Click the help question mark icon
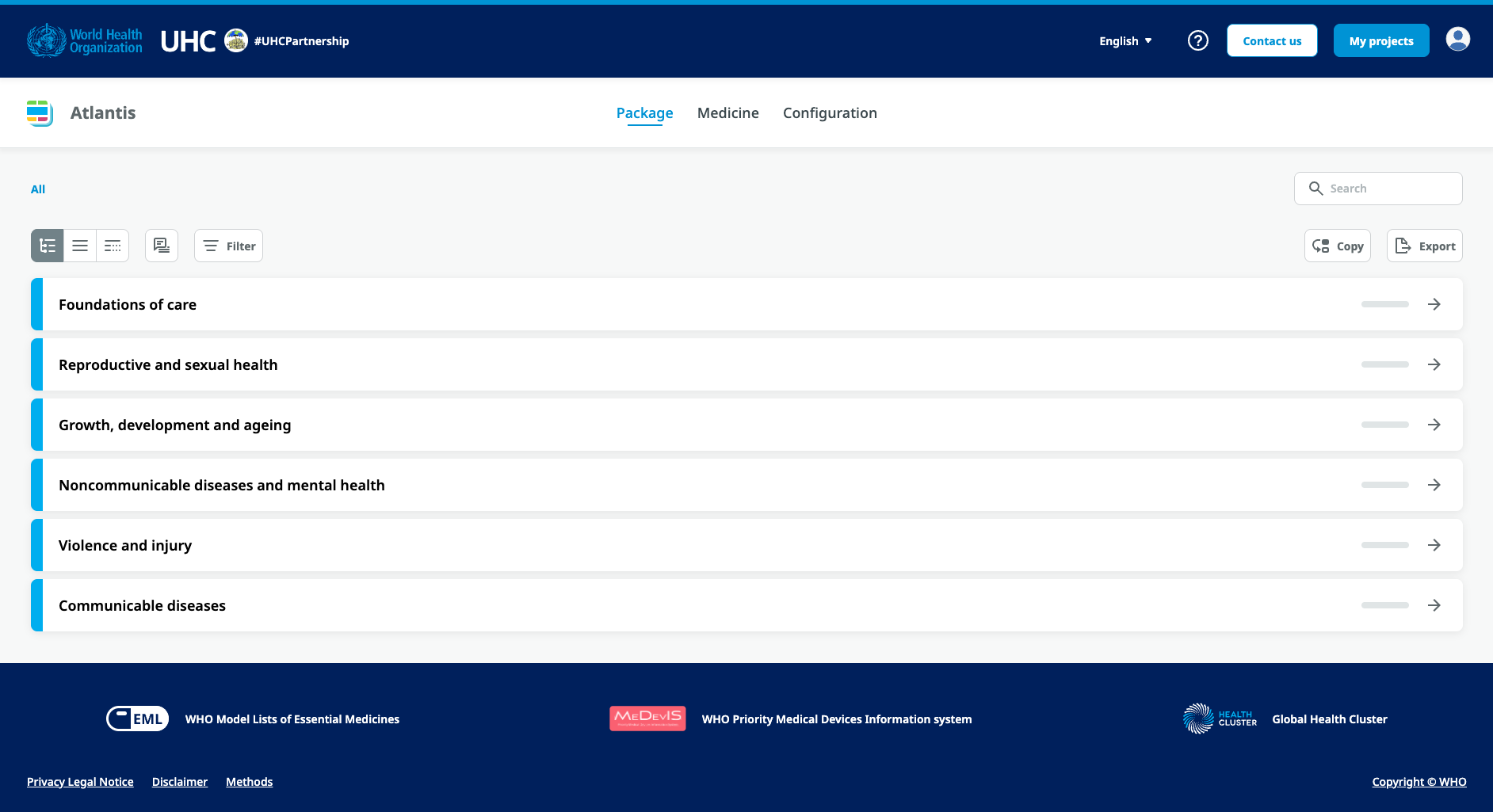Screen dimensions: 1493x812 click(x=1197, y=40)
